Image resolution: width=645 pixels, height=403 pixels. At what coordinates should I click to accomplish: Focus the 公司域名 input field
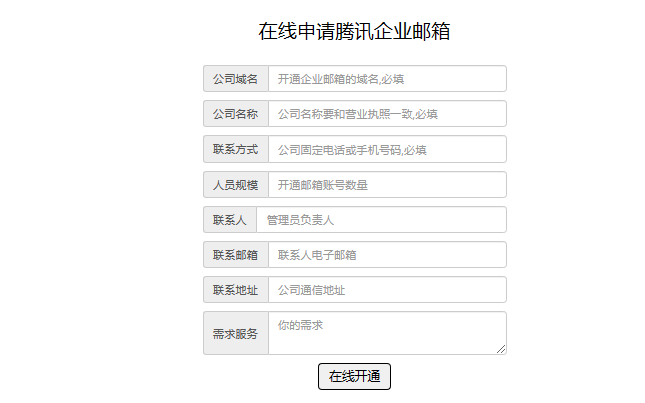[386, 79]
